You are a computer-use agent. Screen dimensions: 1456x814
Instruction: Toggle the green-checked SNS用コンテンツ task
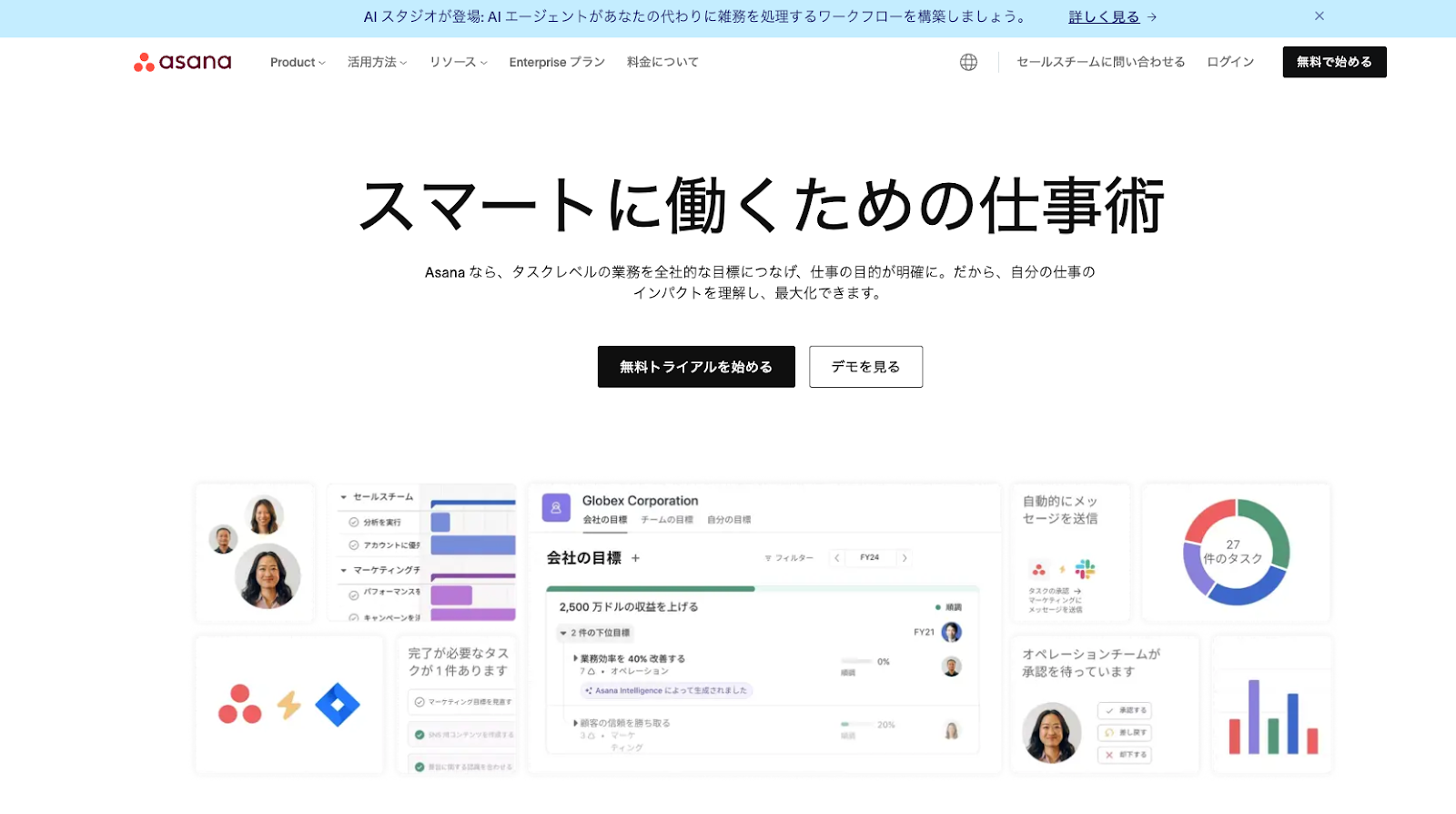point(420,735)
